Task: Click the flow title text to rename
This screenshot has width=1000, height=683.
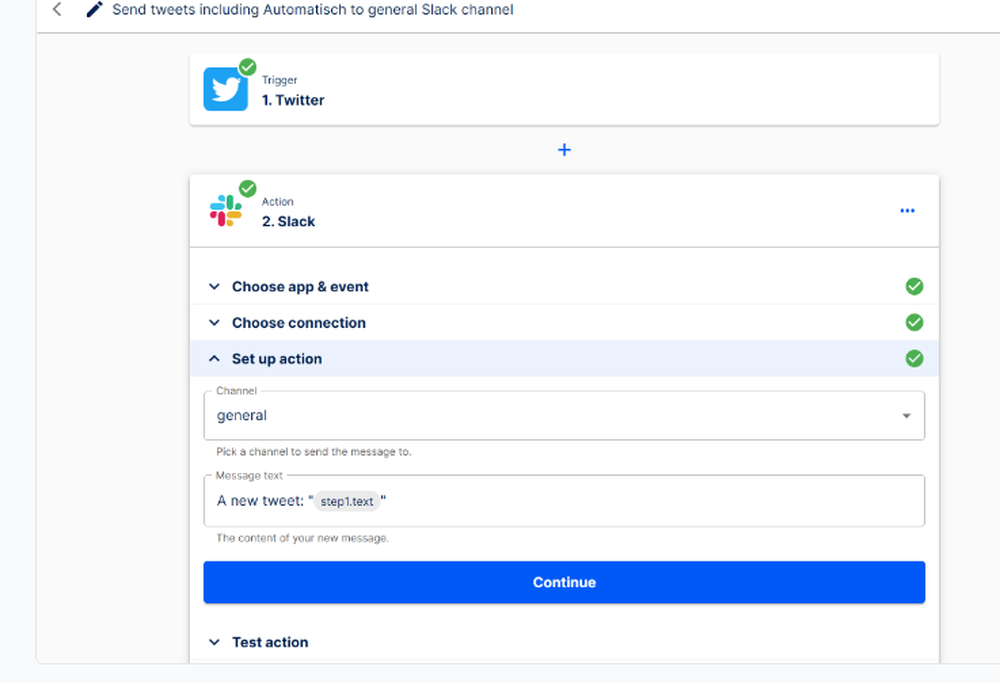Action: 313,10
